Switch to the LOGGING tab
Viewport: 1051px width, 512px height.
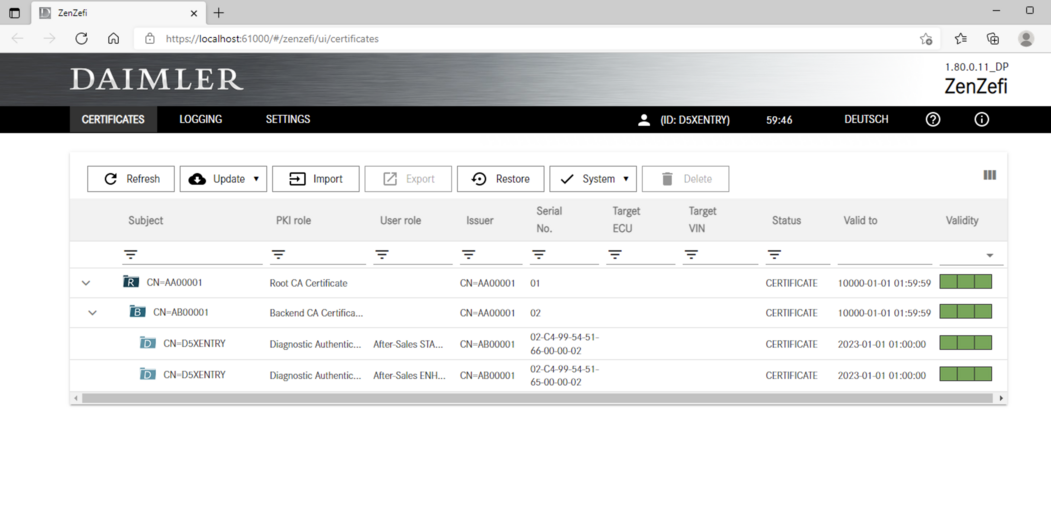(x=200, y=119)
